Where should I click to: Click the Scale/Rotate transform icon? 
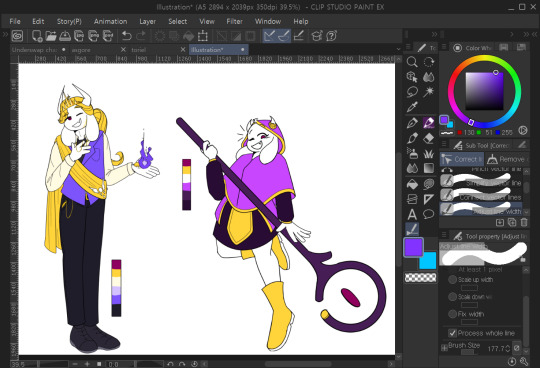tap(203, 36)
